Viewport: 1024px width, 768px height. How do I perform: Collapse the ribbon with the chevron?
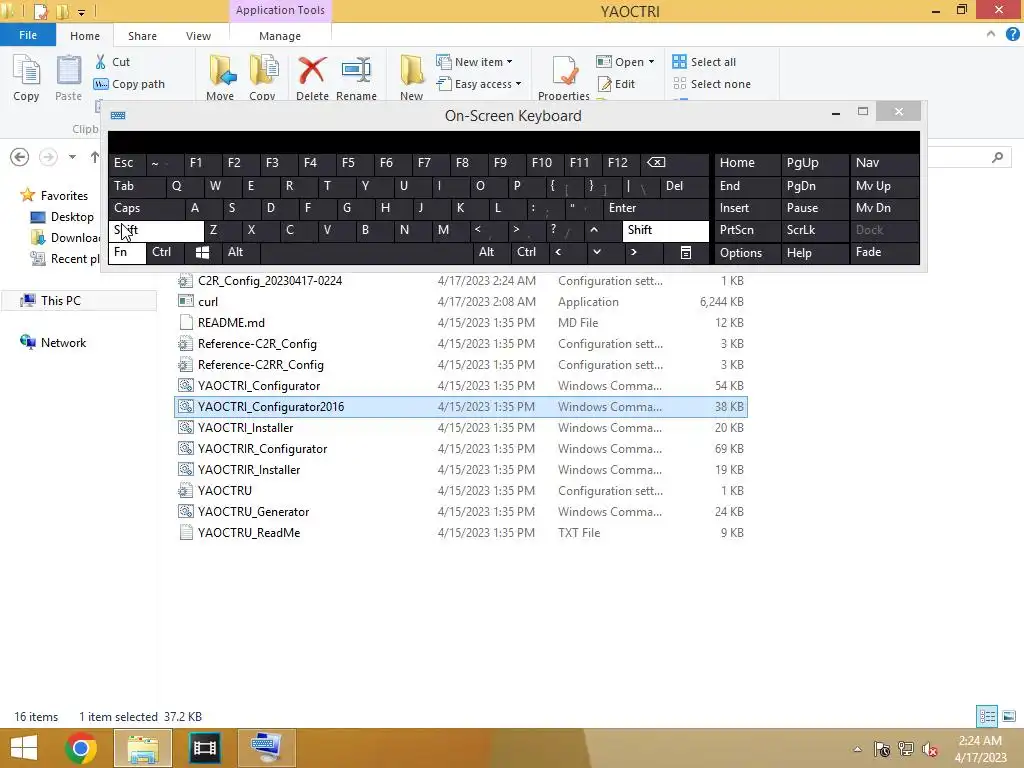[x=991, y=35]
